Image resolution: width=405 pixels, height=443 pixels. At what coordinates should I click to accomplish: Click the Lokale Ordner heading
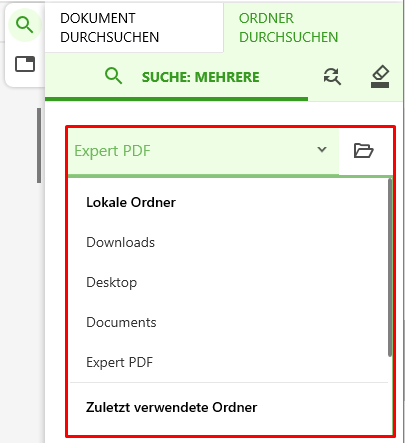pos(131,202)
